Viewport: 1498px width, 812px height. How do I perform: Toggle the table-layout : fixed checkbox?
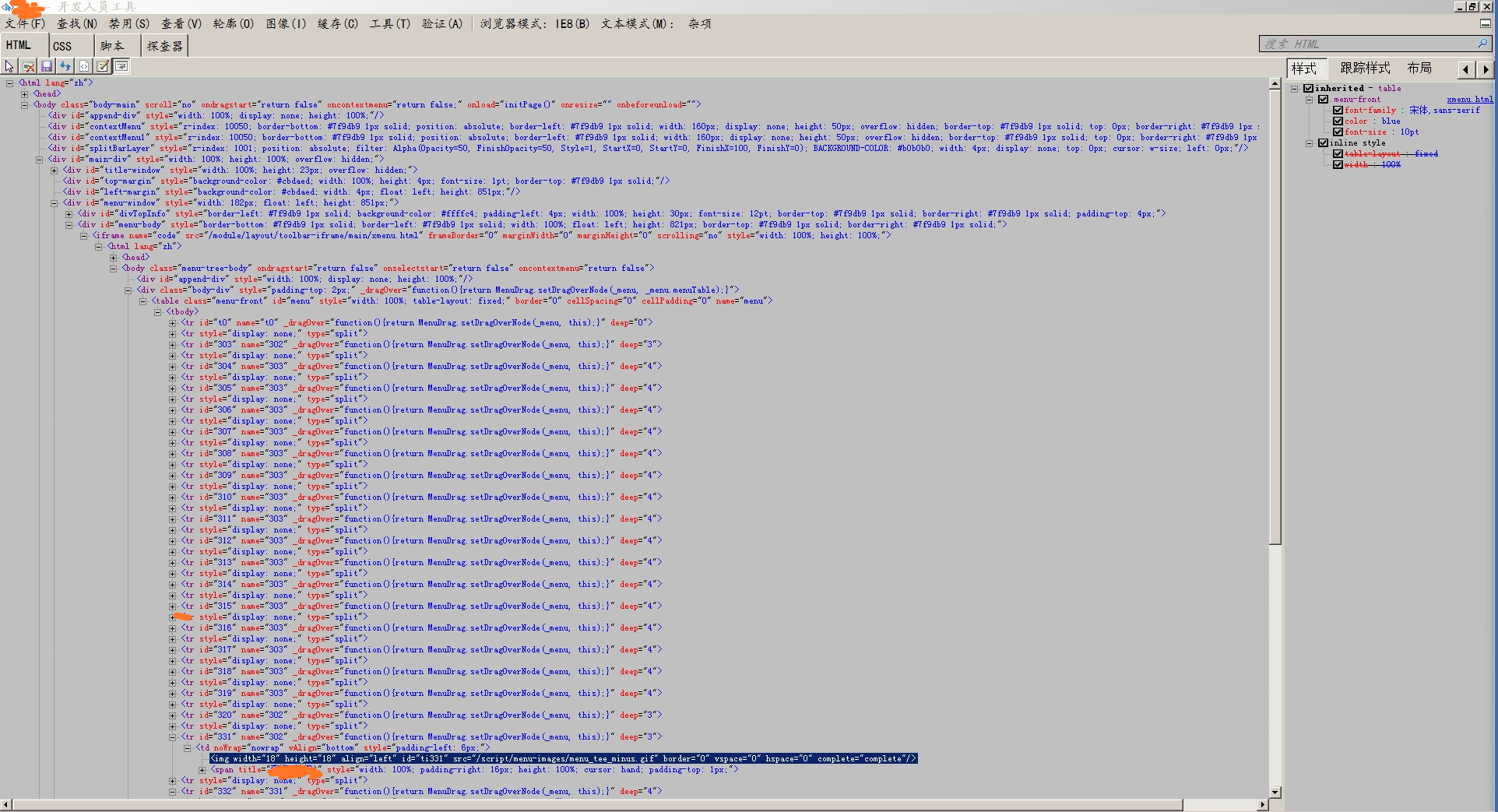pyautogui.click(x=1338, y=154)
